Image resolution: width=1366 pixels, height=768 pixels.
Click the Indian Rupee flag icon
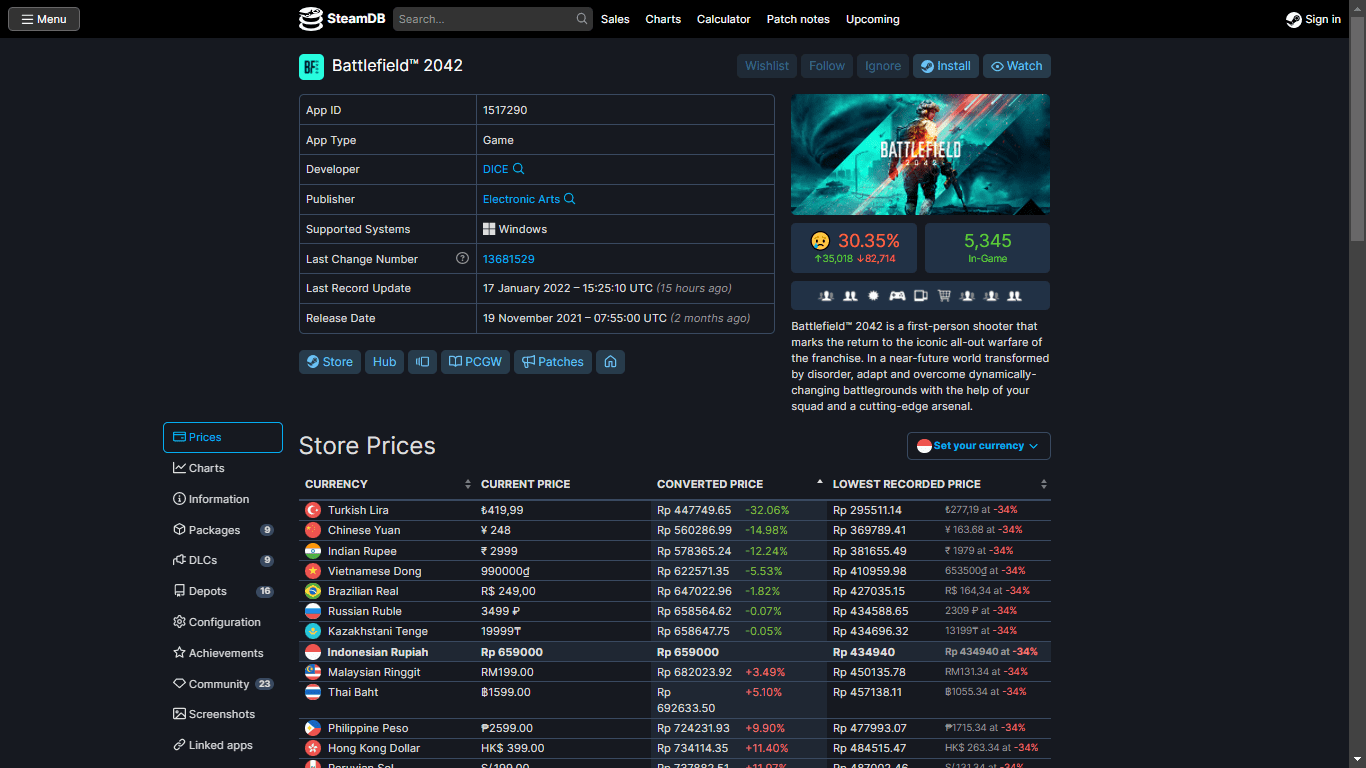[313, 551]
